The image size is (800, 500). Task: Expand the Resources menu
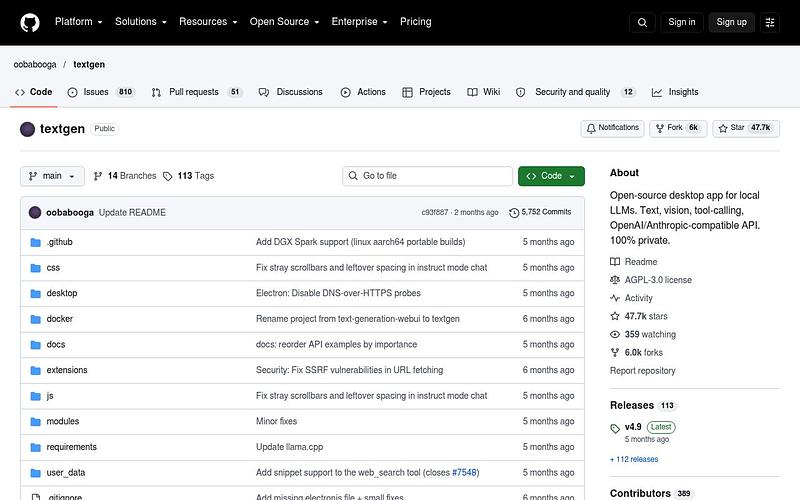point(208,22)
